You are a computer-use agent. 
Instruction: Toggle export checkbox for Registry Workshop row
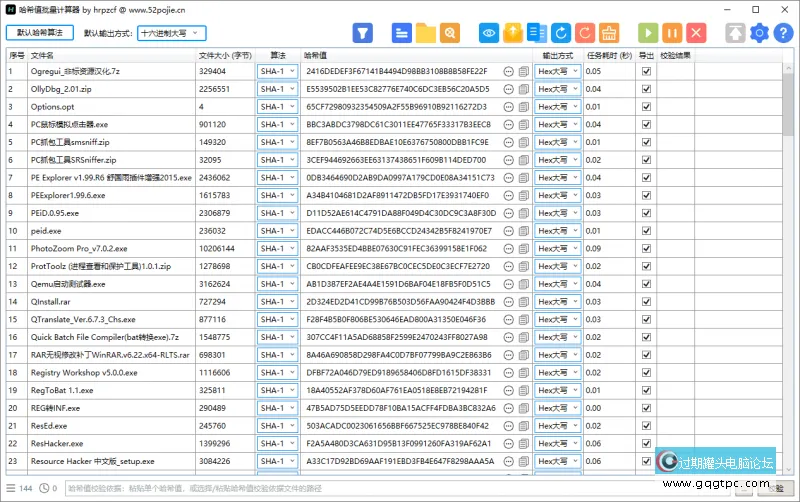tap(646, 373)
